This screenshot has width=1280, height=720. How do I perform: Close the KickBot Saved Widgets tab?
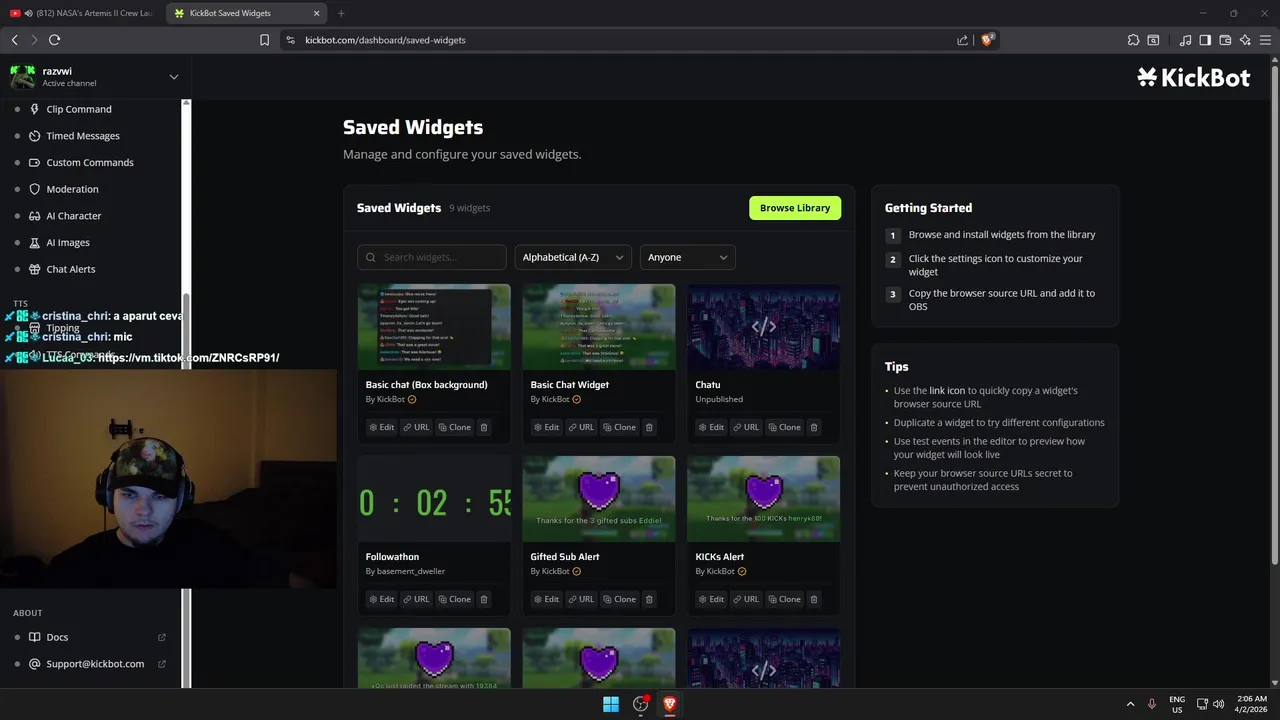click(317, 13)
